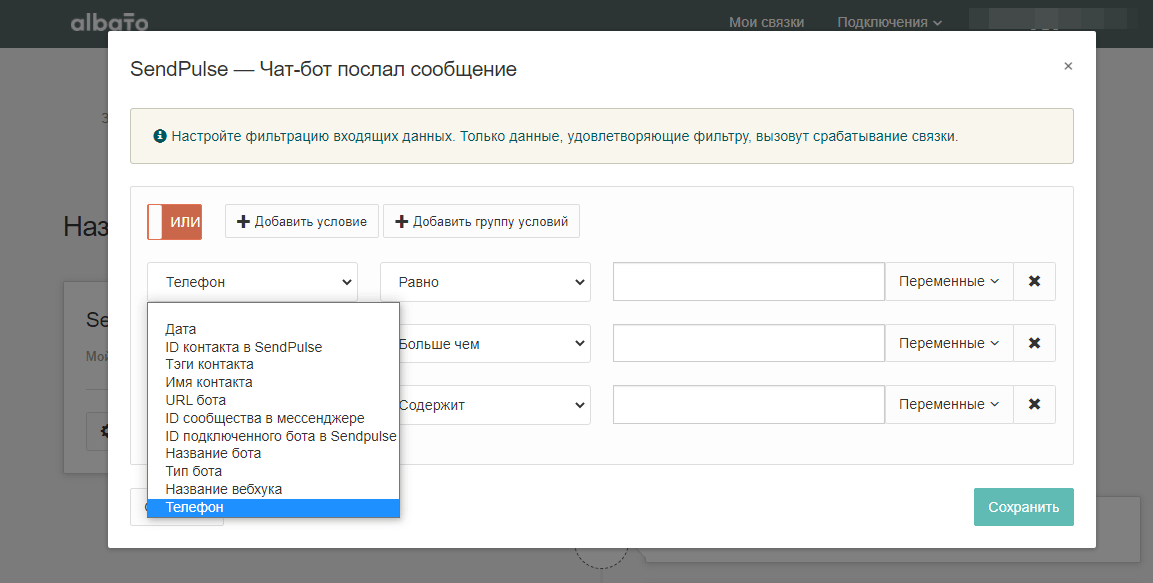The width and height of the screenshot is (1153, 583).
Task: Select Название вебхука option
Action: click(274, 489)
